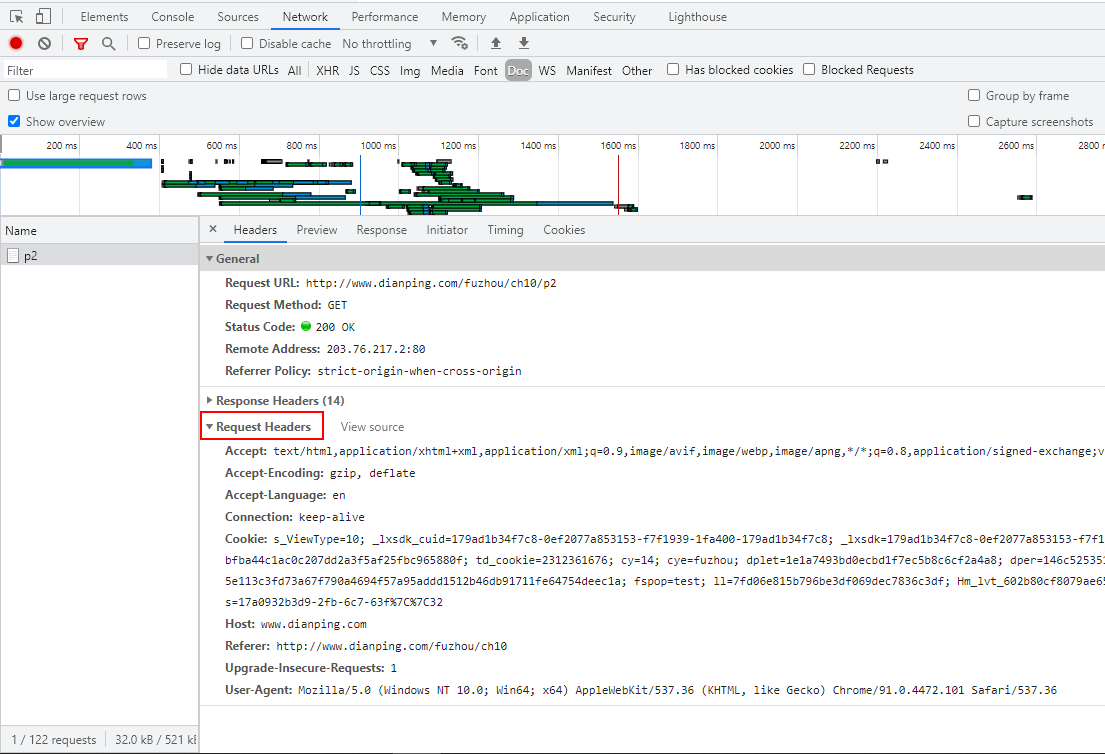Open the Console panel
Image resolution: width=1105 pixels, height=754 pixels.
pyautogui.click(x=173, y=17)
